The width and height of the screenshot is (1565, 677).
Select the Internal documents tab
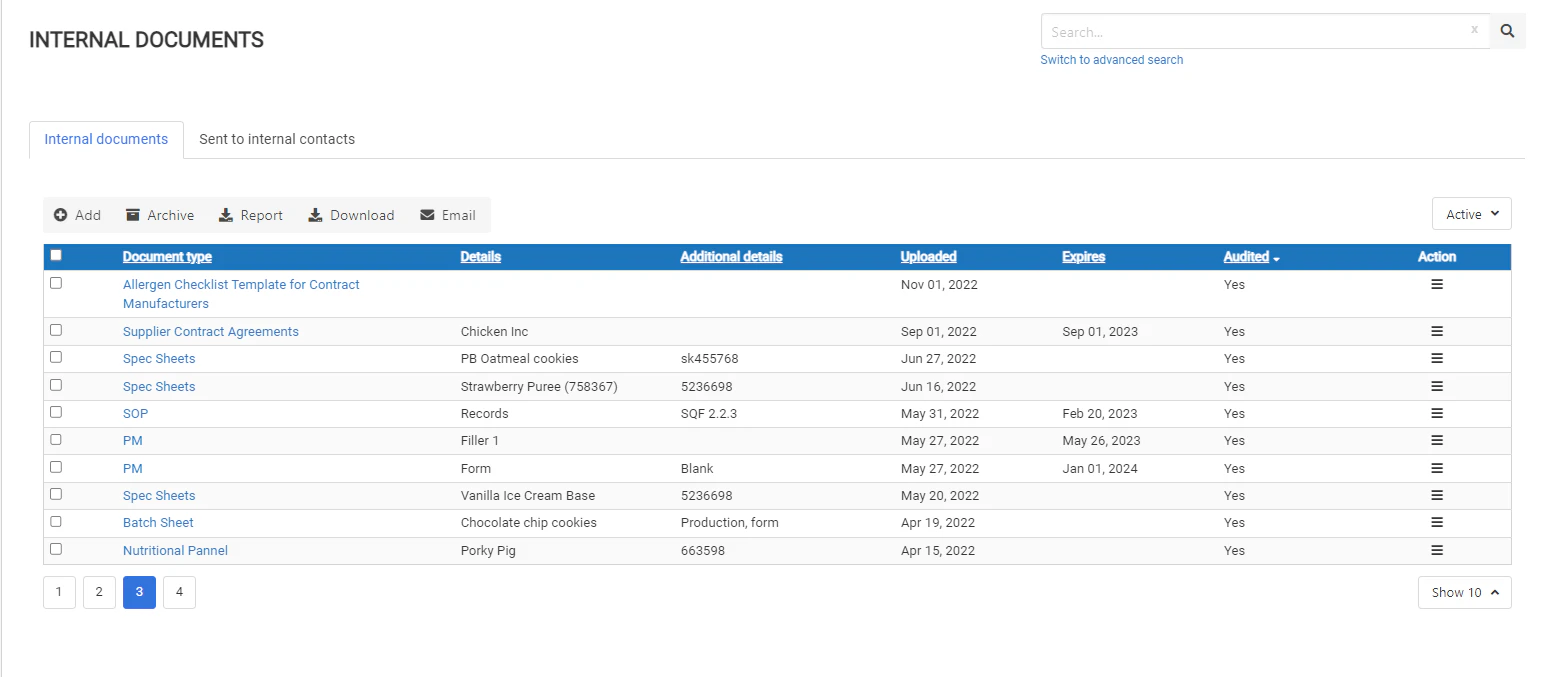[x=106, y=139]
